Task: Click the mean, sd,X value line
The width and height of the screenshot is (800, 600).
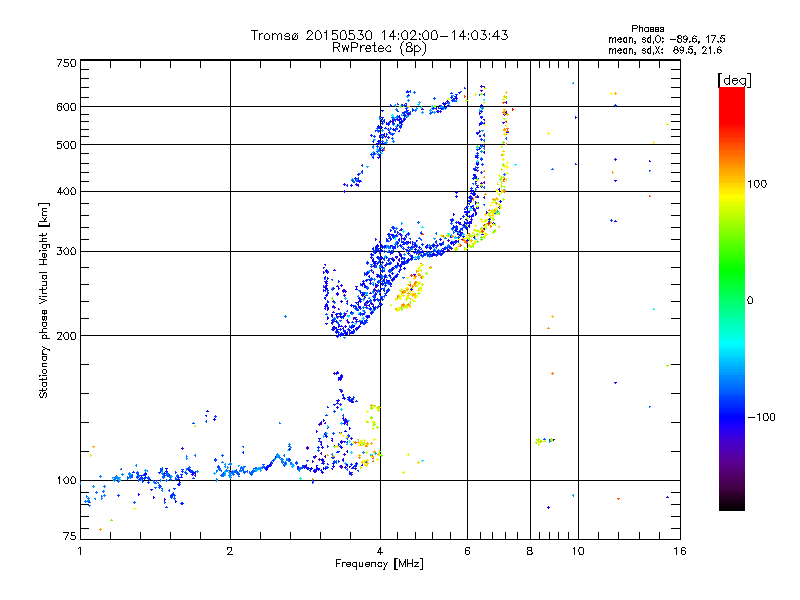Action: (x=658, y=50)
